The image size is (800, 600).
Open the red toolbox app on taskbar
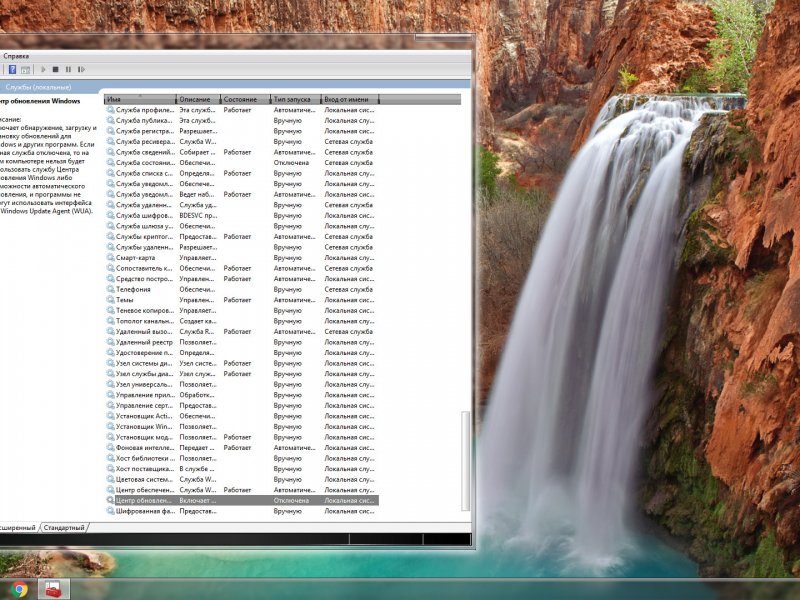coord(53,589)
